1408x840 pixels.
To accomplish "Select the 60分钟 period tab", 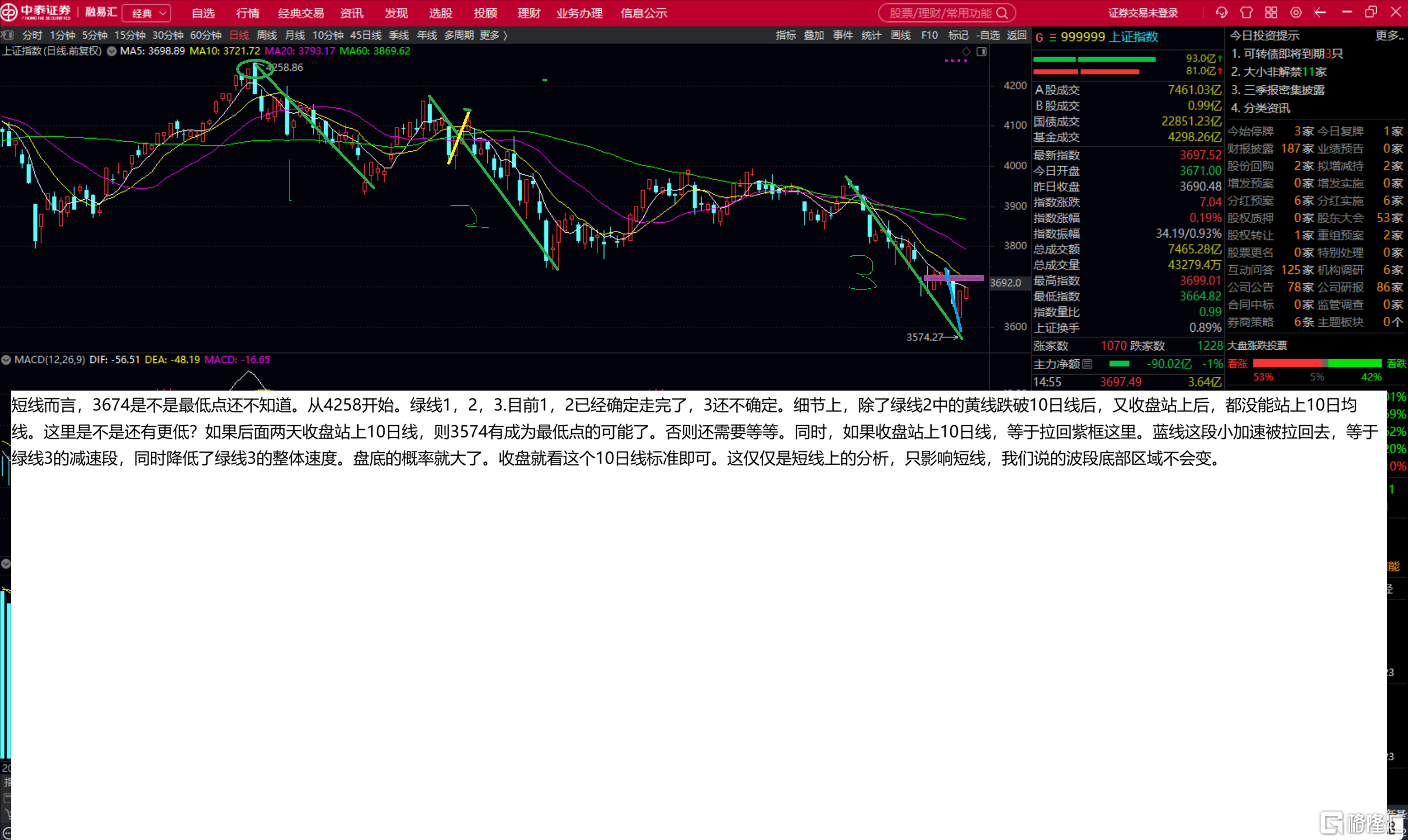I will 206,35.
